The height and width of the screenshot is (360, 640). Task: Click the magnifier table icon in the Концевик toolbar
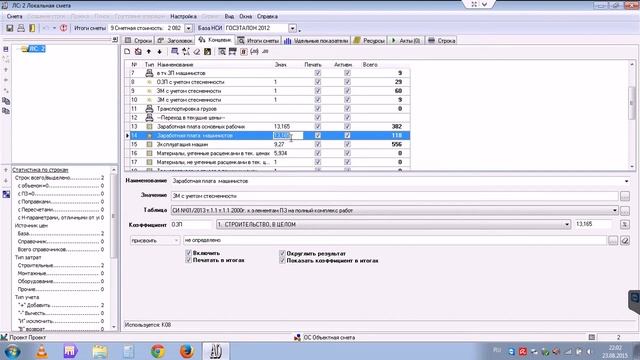[x=222, y=51]
